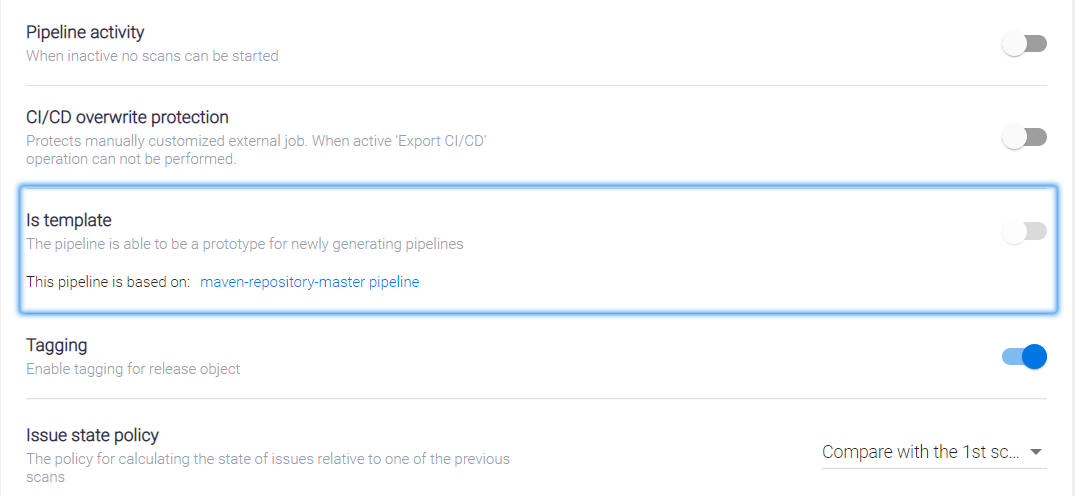Image resolution: width=1075 pixels, height=496 pixels.
Task: Click empty space inside highlighted Is template card
Action: [x=700, y=270]
